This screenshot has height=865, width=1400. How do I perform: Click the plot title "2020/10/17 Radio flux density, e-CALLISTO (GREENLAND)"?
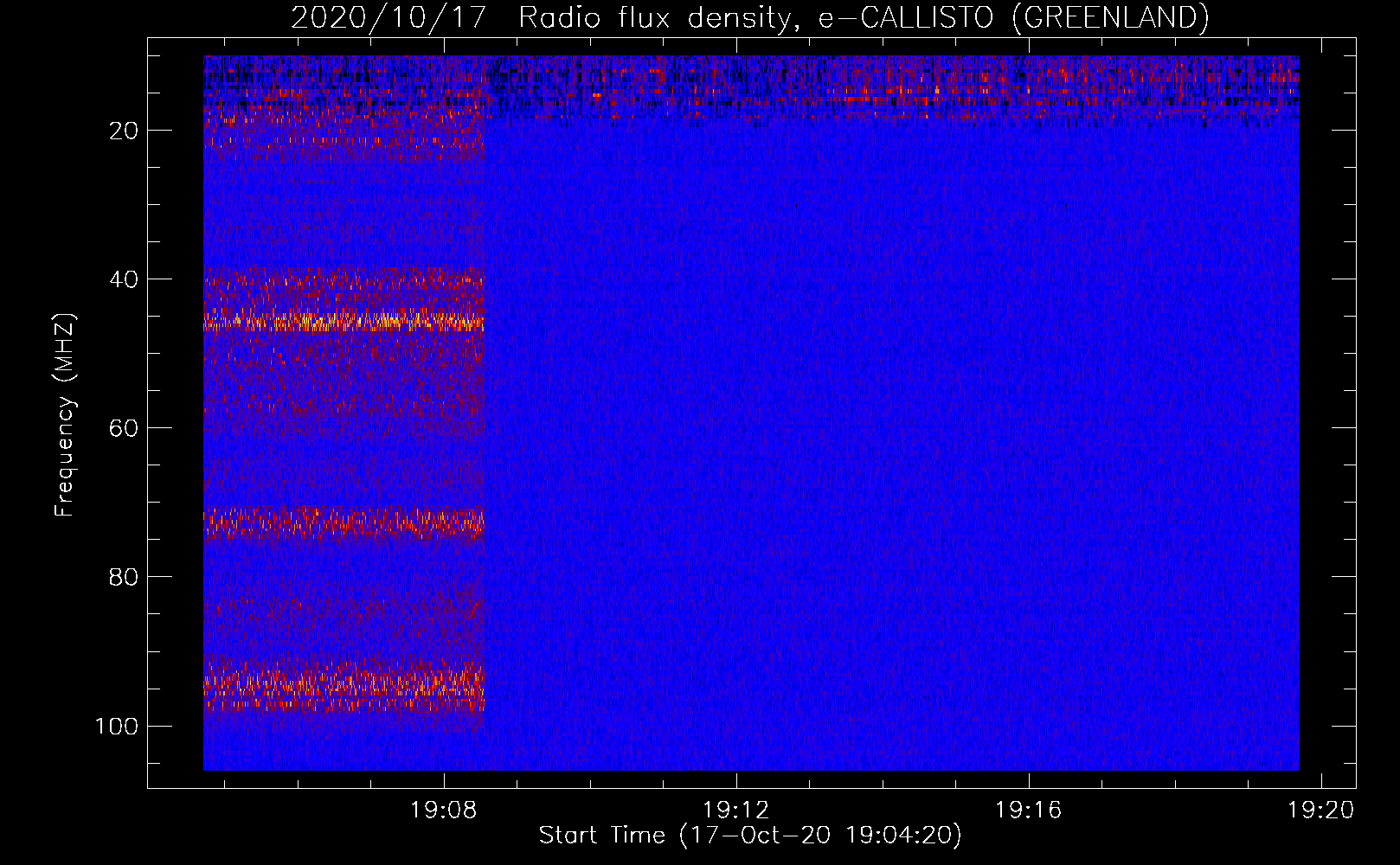pos(749,17)
